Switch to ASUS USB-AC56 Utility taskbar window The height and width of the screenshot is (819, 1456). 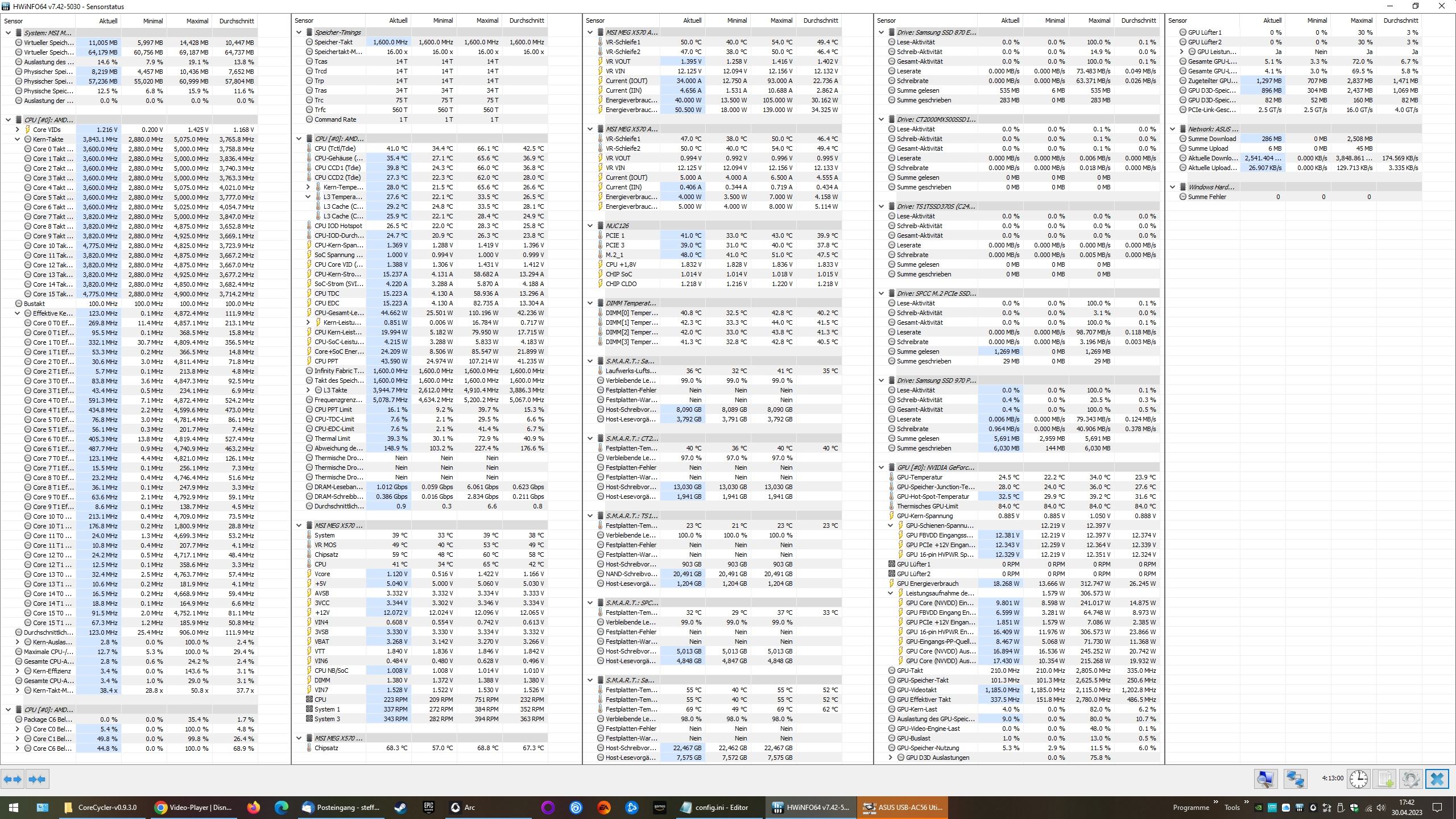(x=903, y=807)
